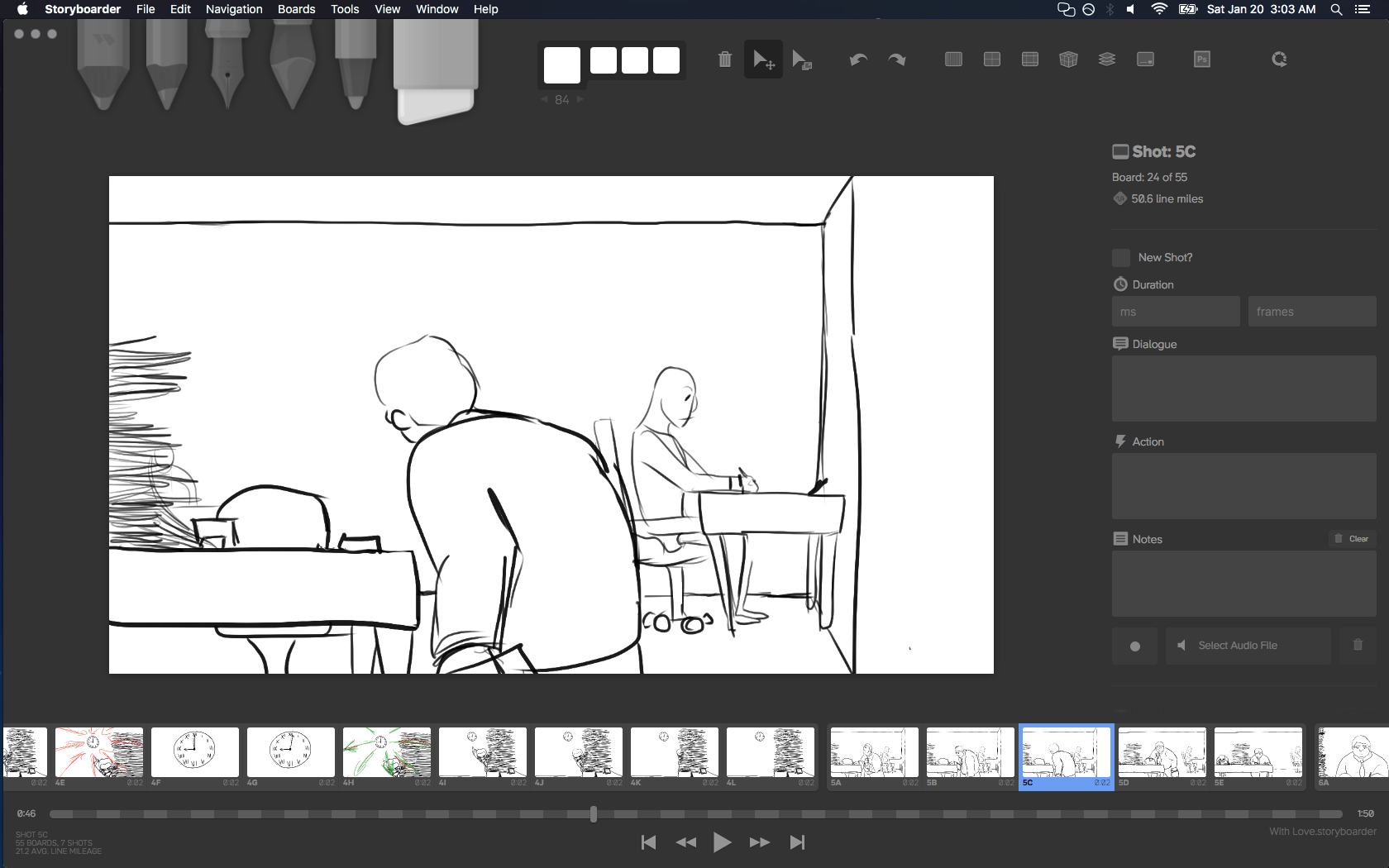Click the large current color swatch

pos(562,65)
